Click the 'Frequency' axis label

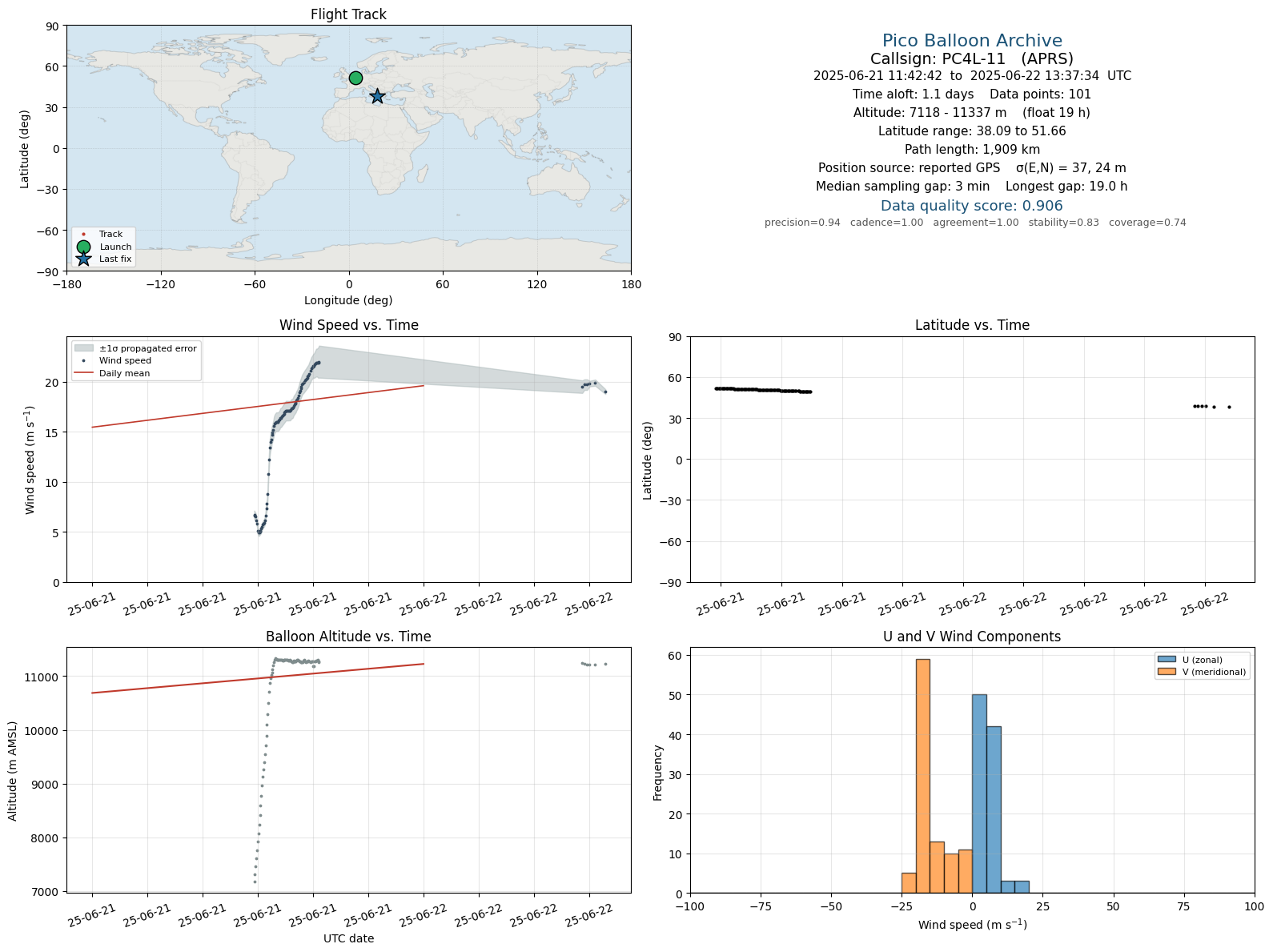click(x=658, y=773)
